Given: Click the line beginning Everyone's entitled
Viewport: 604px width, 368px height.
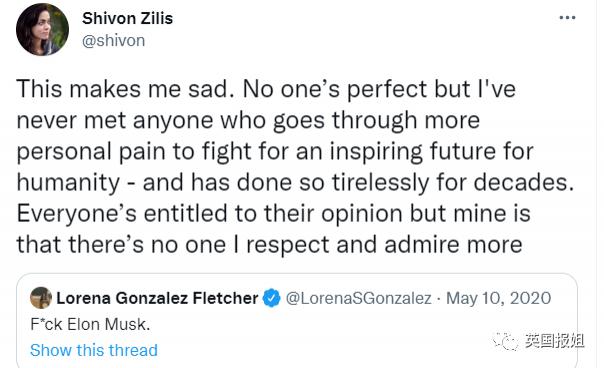Looking at the screenshot, I should point(273,214).
